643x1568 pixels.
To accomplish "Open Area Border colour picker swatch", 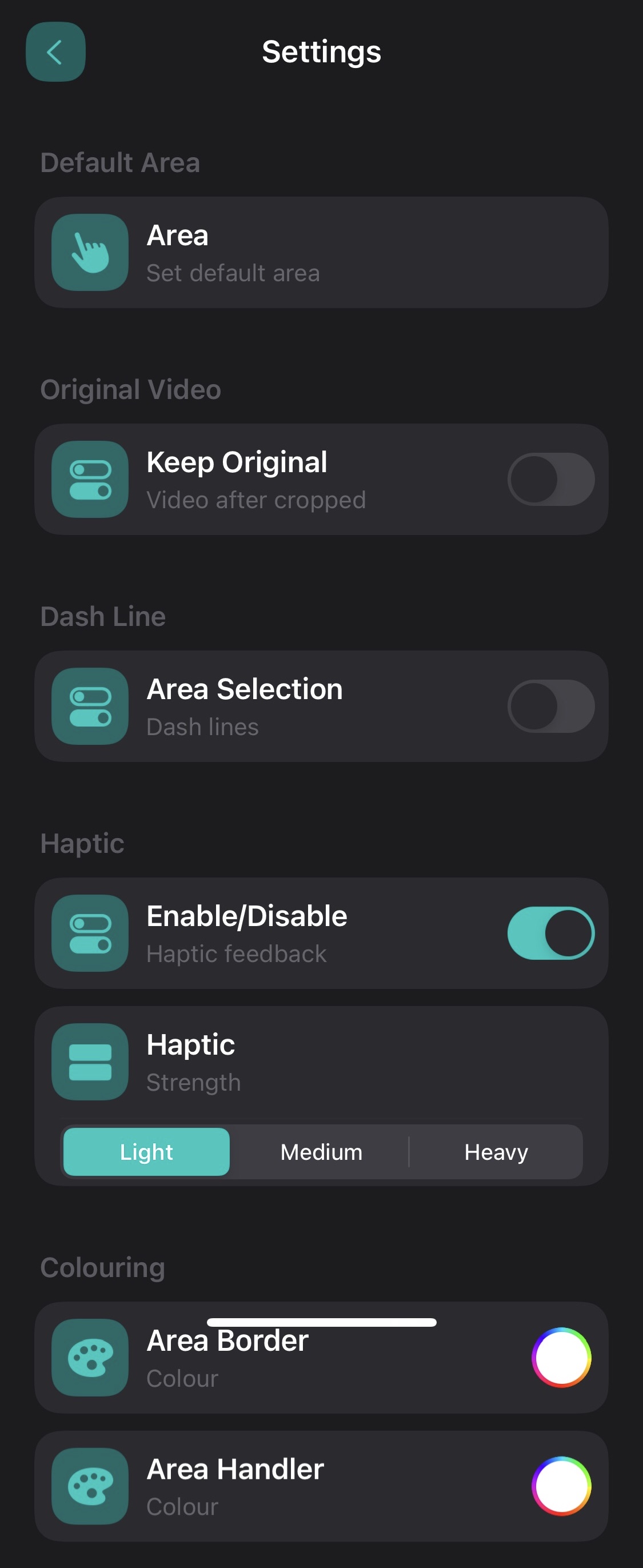I will (x=561, y=1358).
